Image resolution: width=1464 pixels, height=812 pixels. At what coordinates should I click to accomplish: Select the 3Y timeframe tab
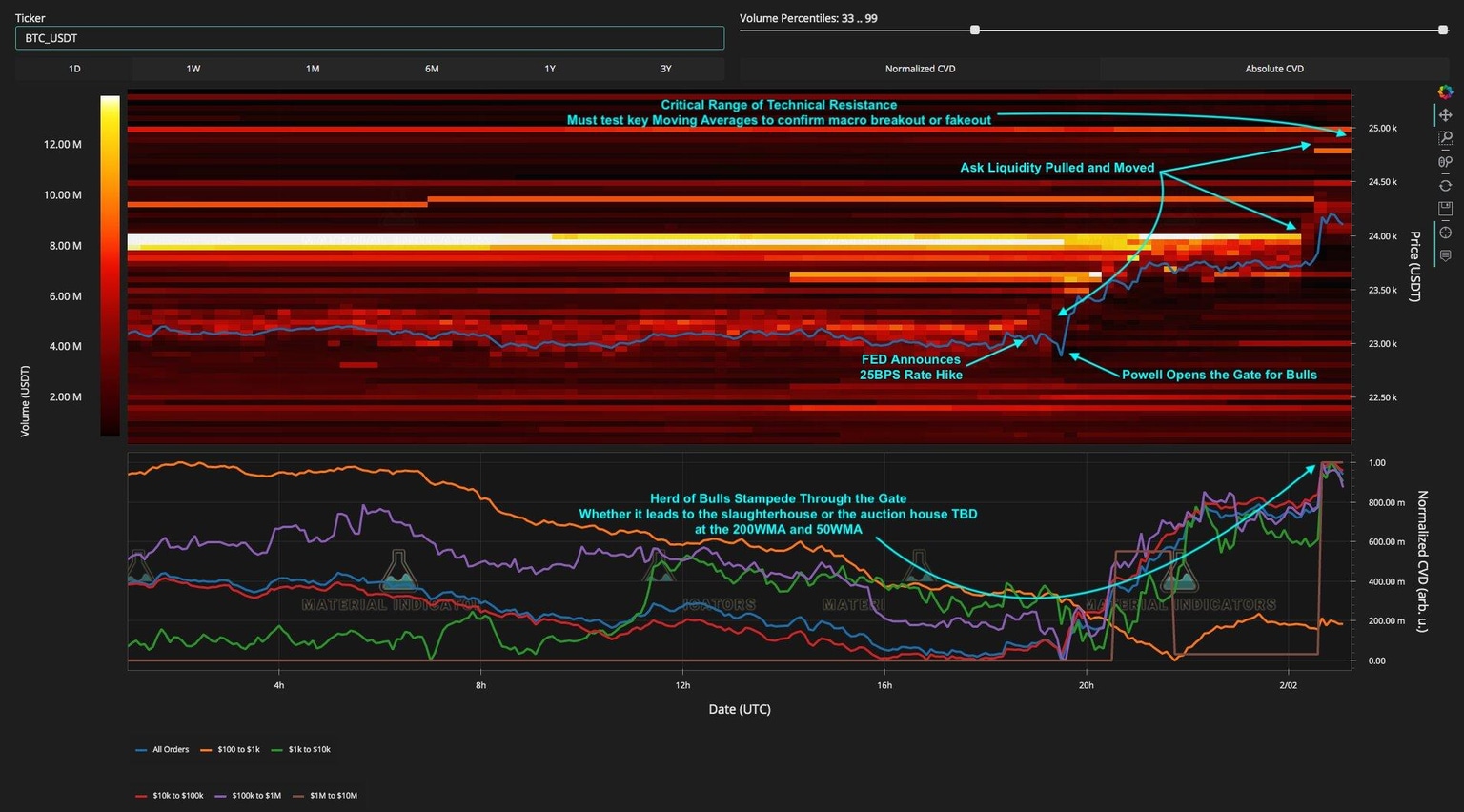(x=665, y=68)
